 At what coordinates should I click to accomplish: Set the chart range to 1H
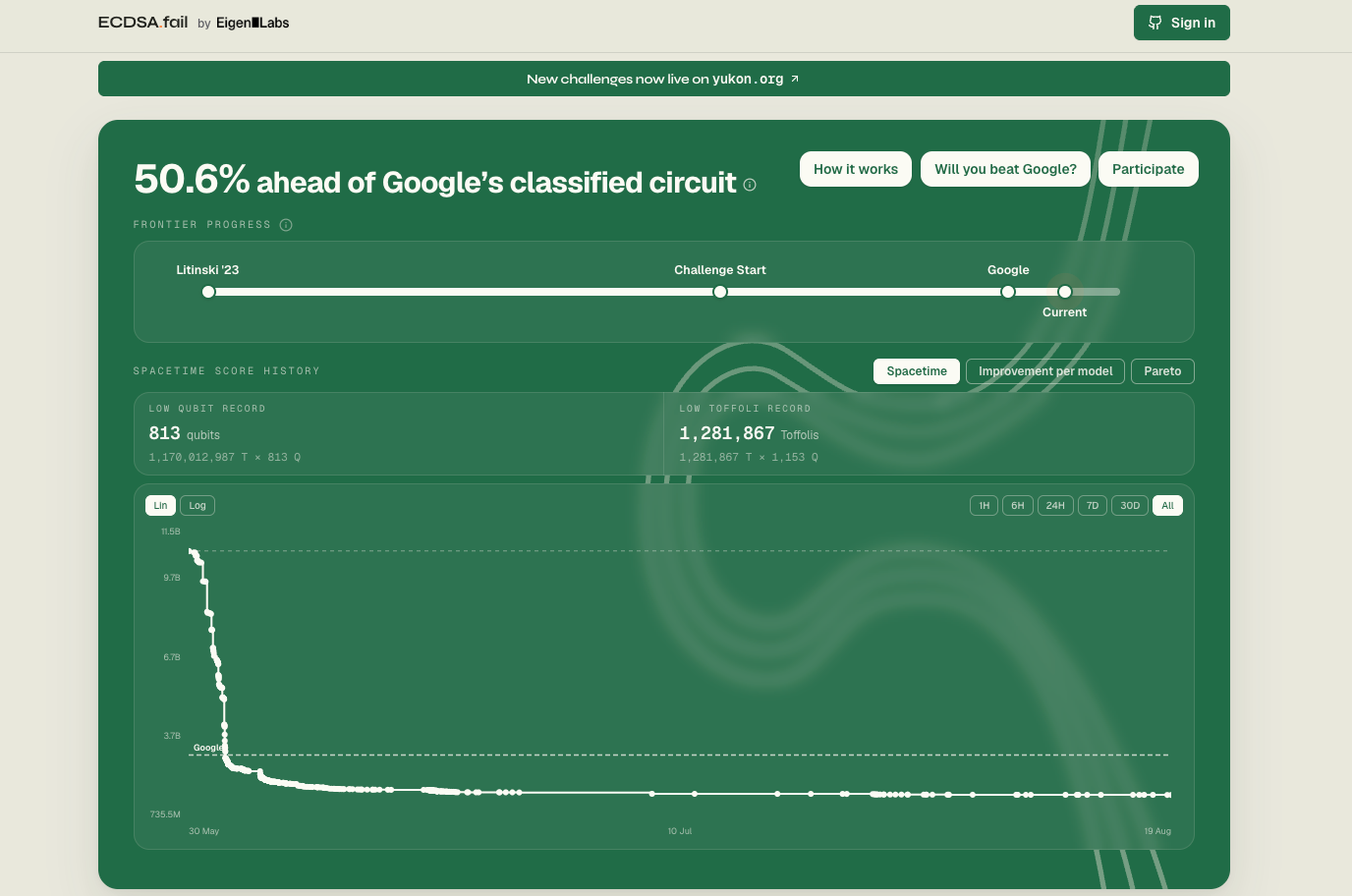984,506
